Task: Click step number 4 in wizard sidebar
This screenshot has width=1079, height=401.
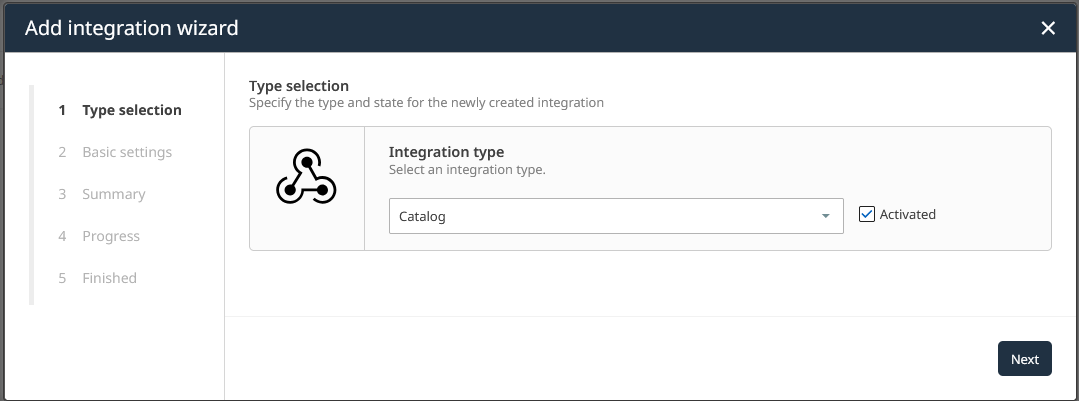Action: coord(62,236)
